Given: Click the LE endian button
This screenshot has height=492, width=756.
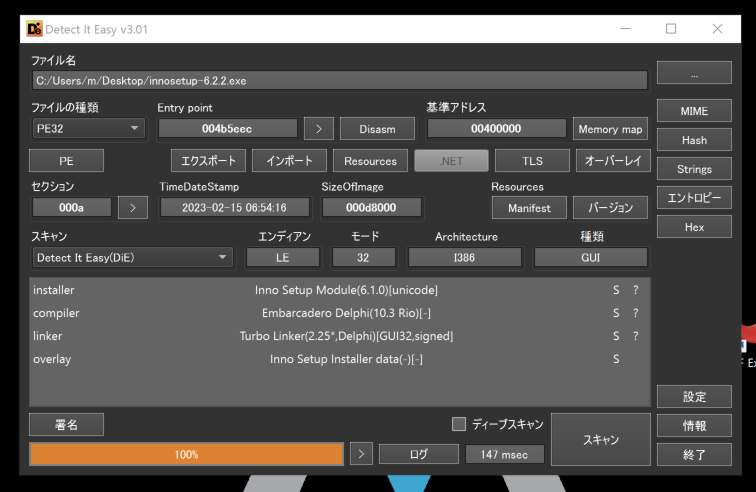Looking at the screenshot, I should (283, 258).
